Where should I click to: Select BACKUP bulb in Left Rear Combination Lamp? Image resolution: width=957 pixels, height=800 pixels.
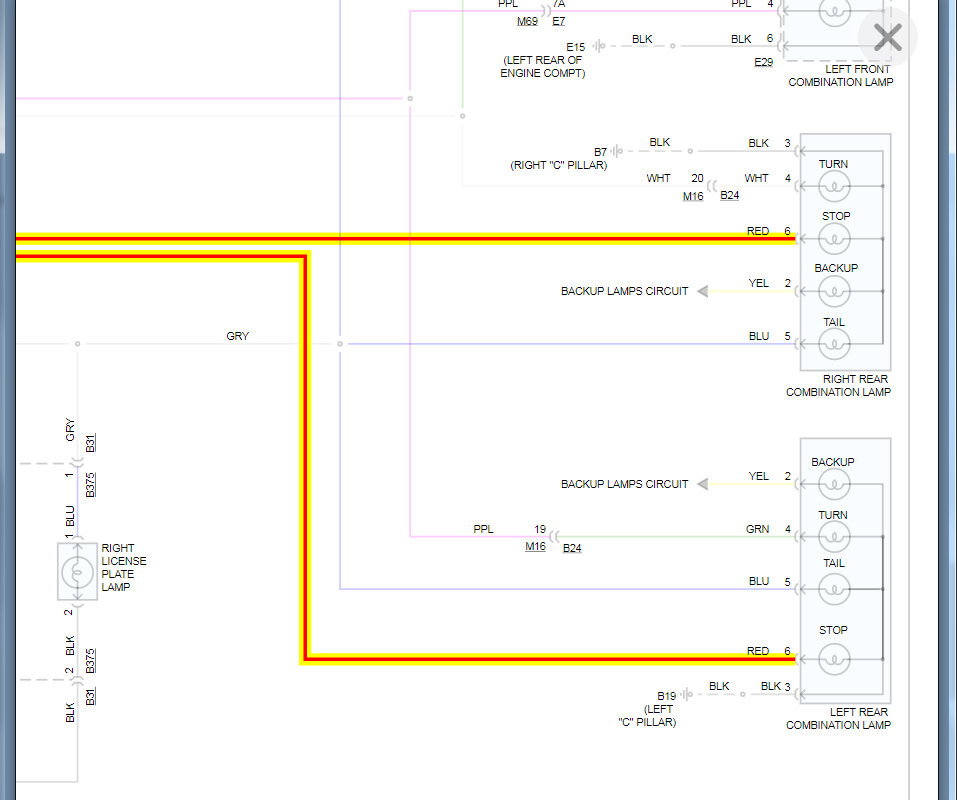tap(834, 485)
